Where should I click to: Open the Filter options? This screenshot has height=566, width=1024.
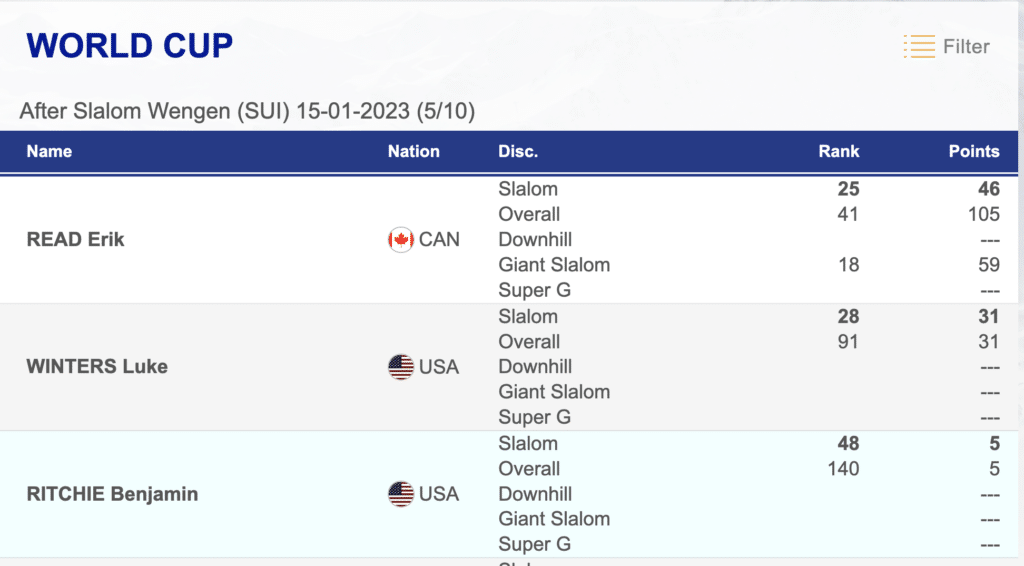point(965,46)
